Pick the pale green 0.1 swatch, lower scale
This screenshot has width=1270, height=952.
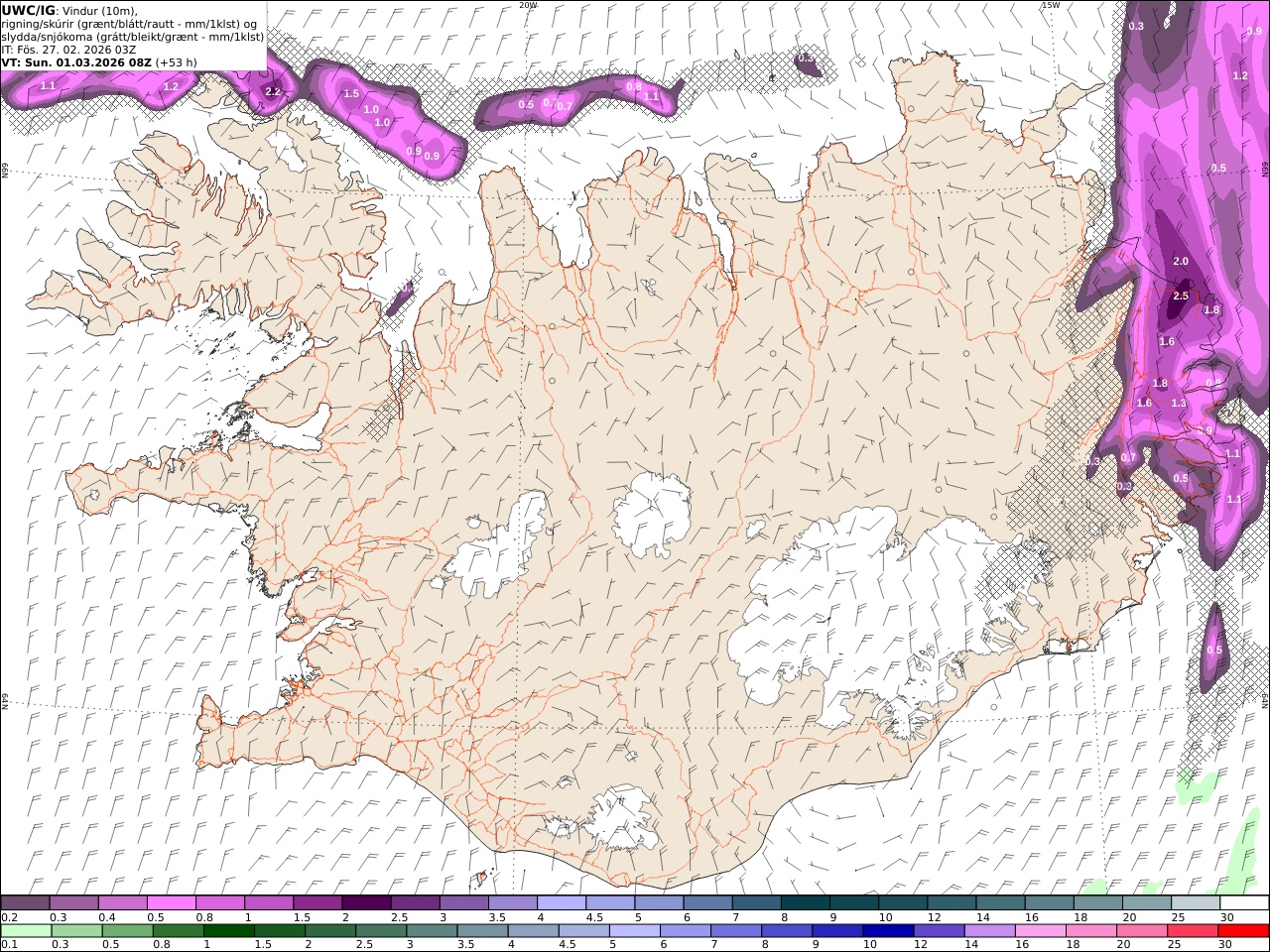click(x=27, y=931)
